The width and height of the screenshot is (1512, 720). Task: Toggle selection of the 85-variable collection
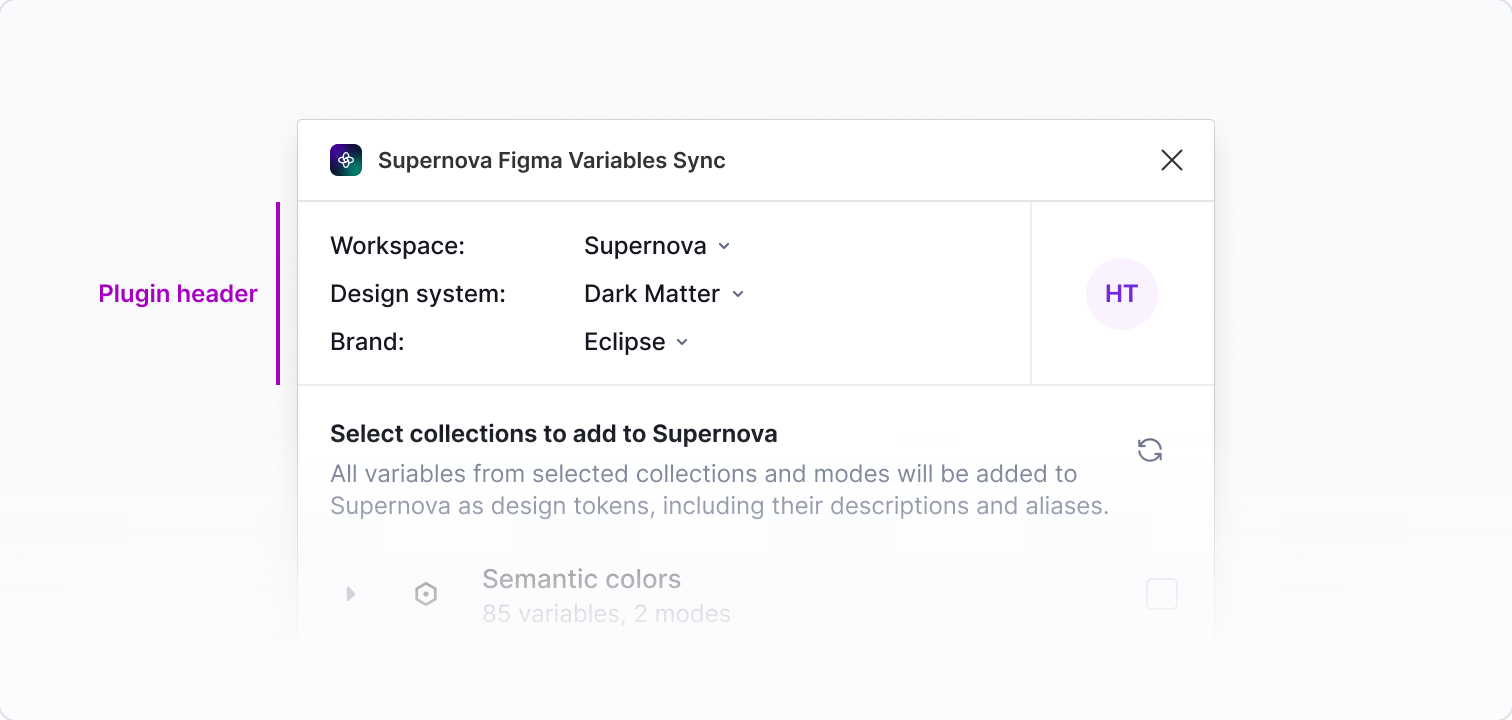point(1162,593)
